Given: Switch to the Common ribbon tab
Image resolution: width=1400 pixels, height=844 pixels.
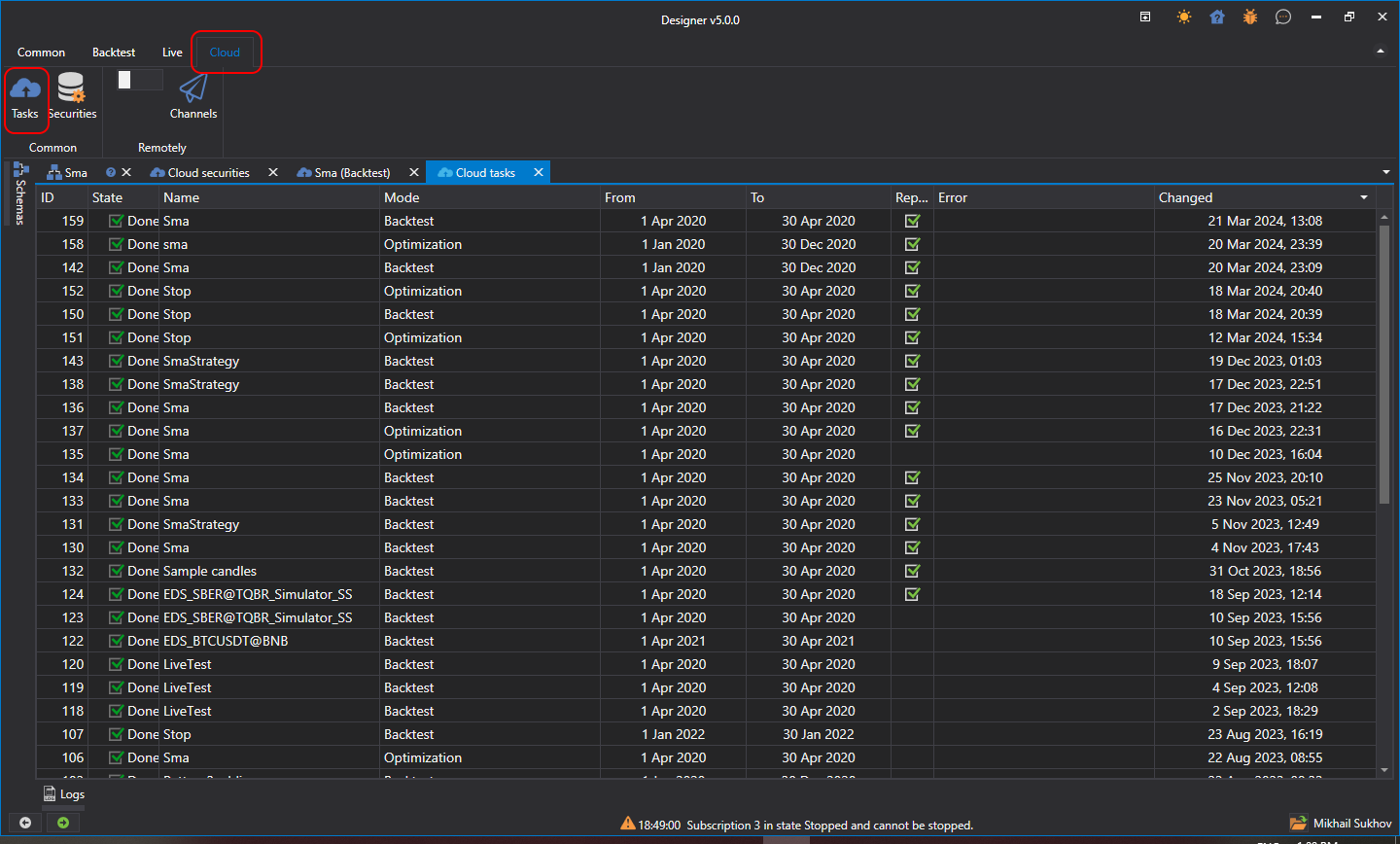Looking at the screenshot, I should 41,53.
